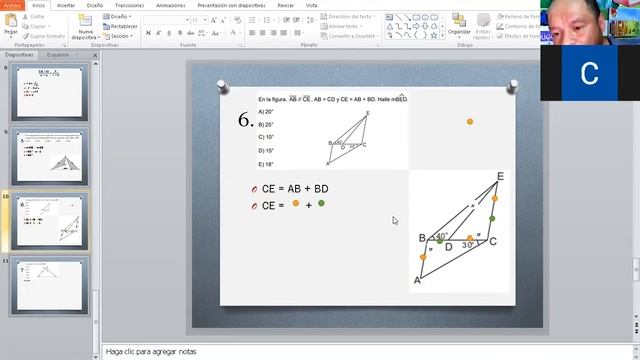
Task: Toggle underline (S) formatting
Action: tap(169, 33)
